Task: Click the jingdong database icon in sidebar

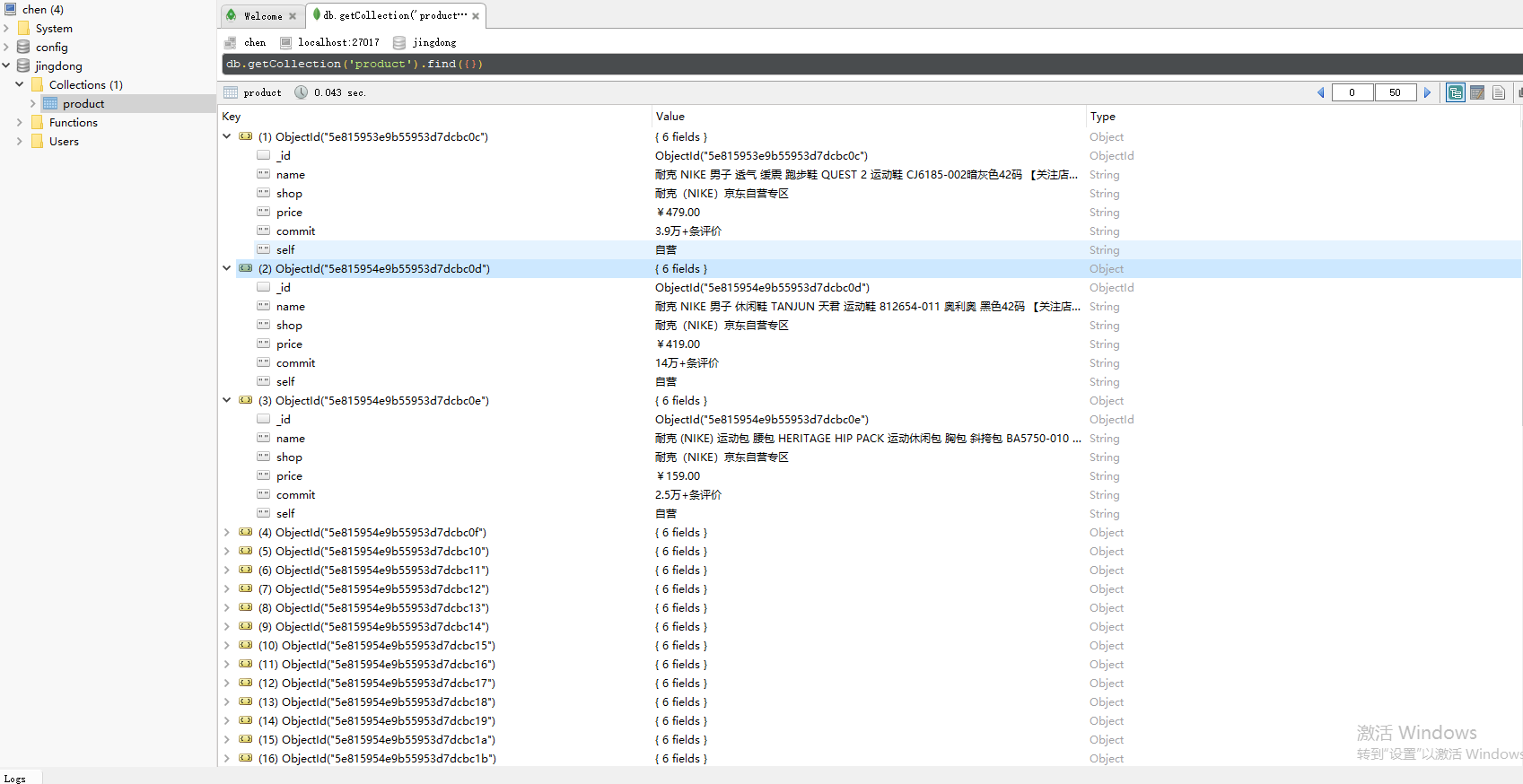Action: 23,65
